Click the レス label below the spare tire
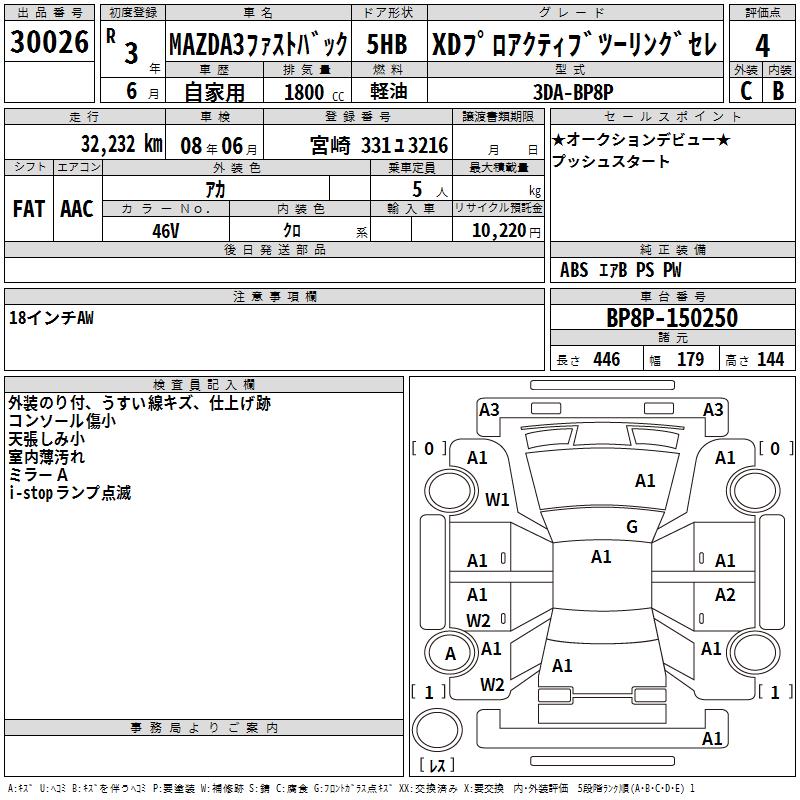The width and height of the screenshot is (800, 800). [x=437, y=765]
